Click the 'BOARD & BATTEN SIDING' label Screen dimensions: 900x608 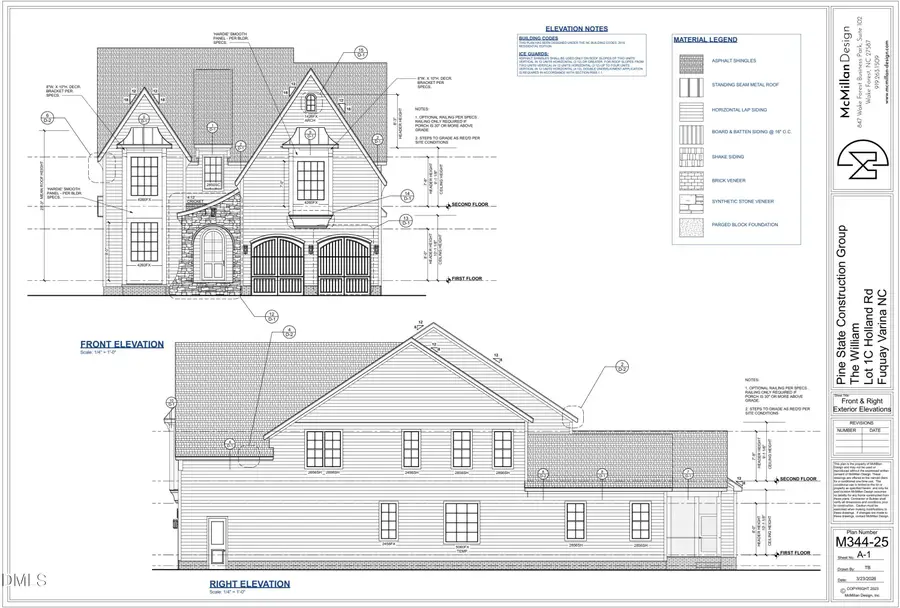pyautogui.click(x=751, y=132)
